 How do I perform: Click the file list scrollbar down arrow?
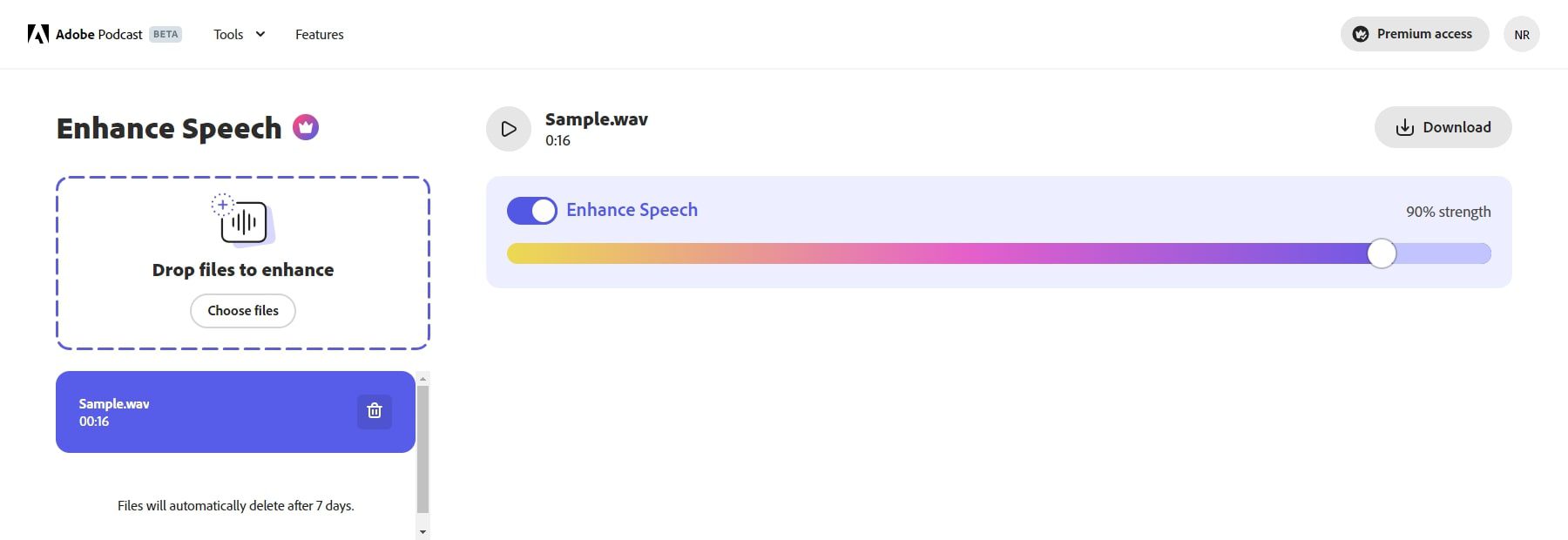pos(423,530)
